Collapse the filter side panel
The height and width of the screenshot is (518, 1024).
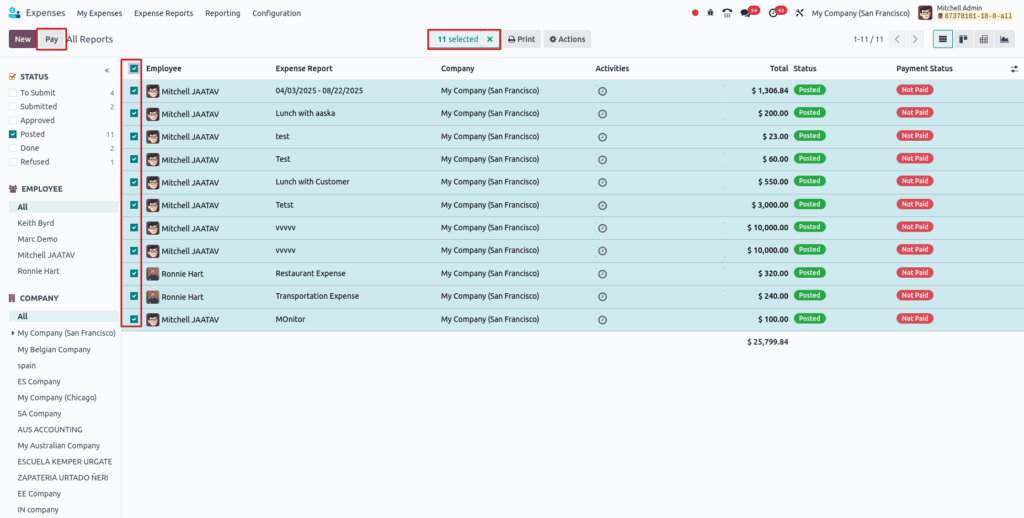pyautogui.click(x=107, y=71)
